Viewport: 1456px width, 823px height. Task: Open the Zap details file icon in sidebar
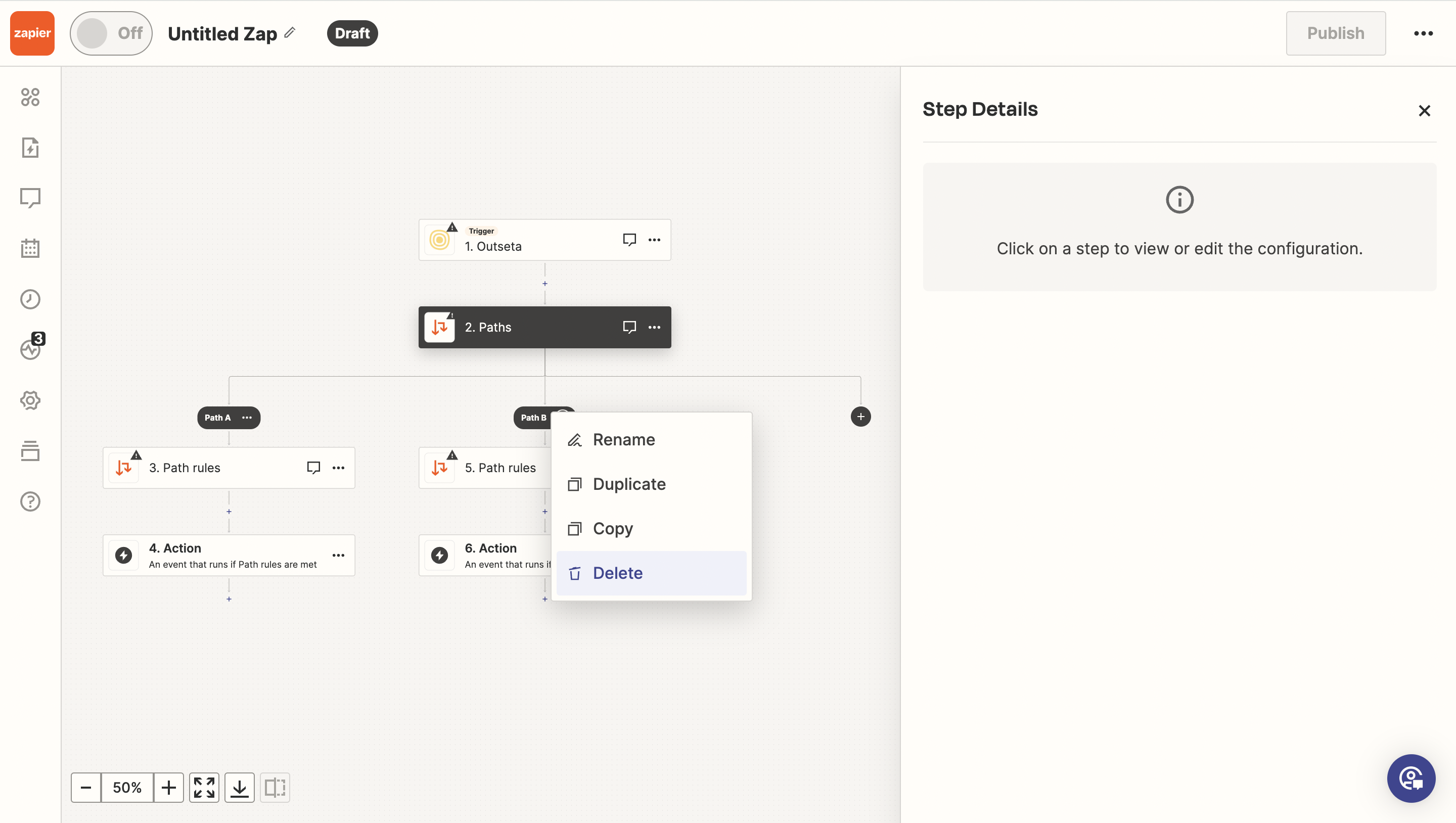(x=30, y=148)
